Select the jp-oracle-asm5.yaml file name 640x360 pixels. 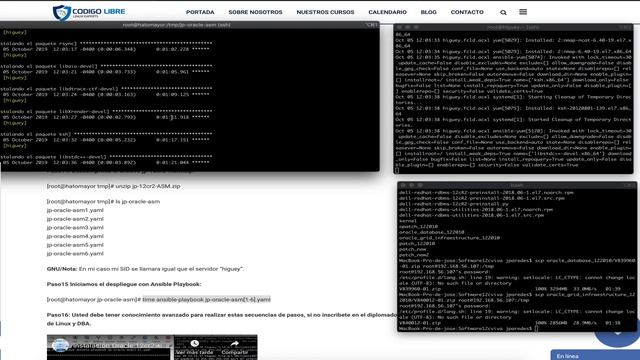[75, 245]
